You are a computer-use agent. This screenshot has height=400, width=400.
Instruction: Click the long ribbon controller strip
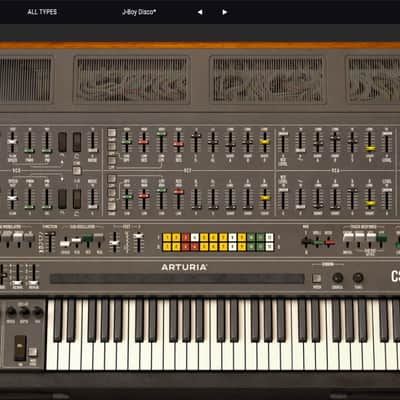point(177,279)
